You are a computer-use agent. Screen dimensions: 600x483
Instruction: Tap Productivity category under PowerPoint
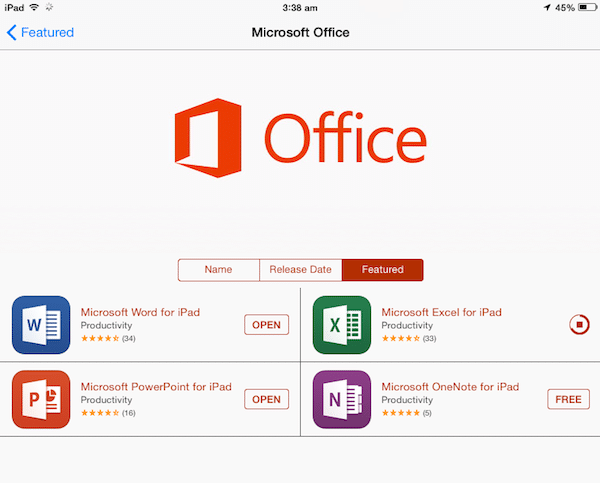point(106,400)
